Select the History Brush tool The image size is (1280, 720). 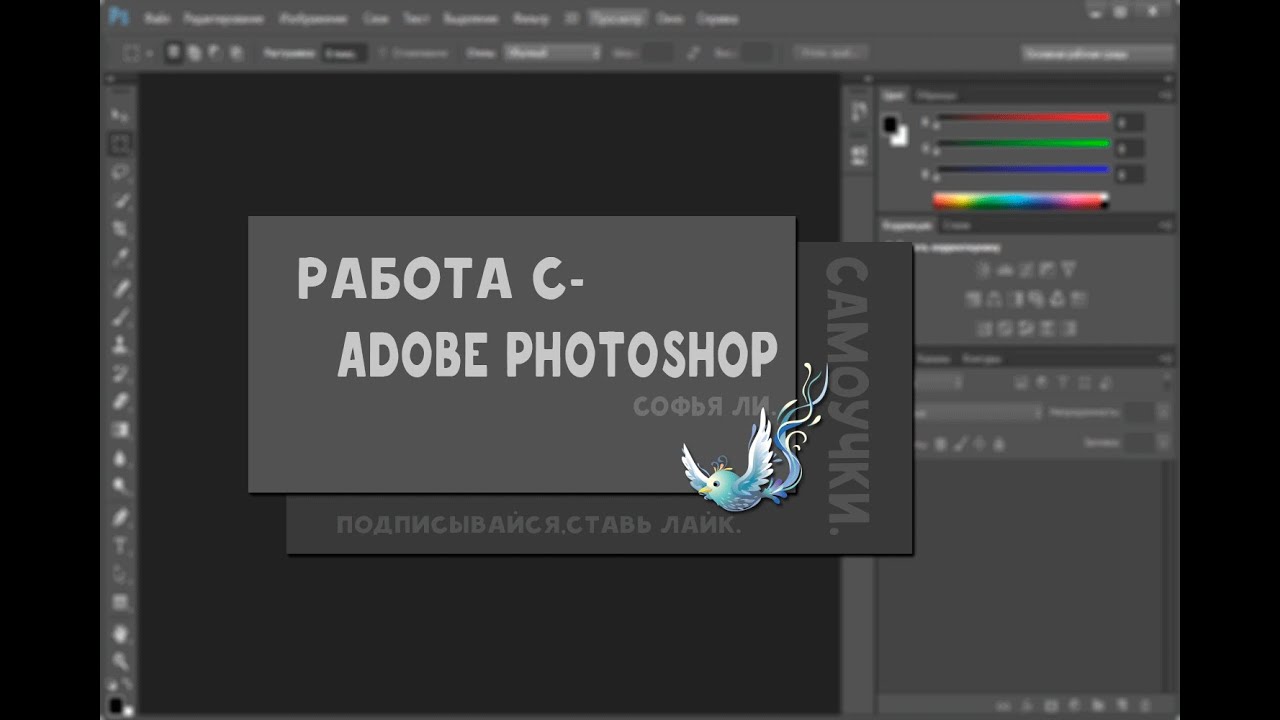[x=120, y=373]
